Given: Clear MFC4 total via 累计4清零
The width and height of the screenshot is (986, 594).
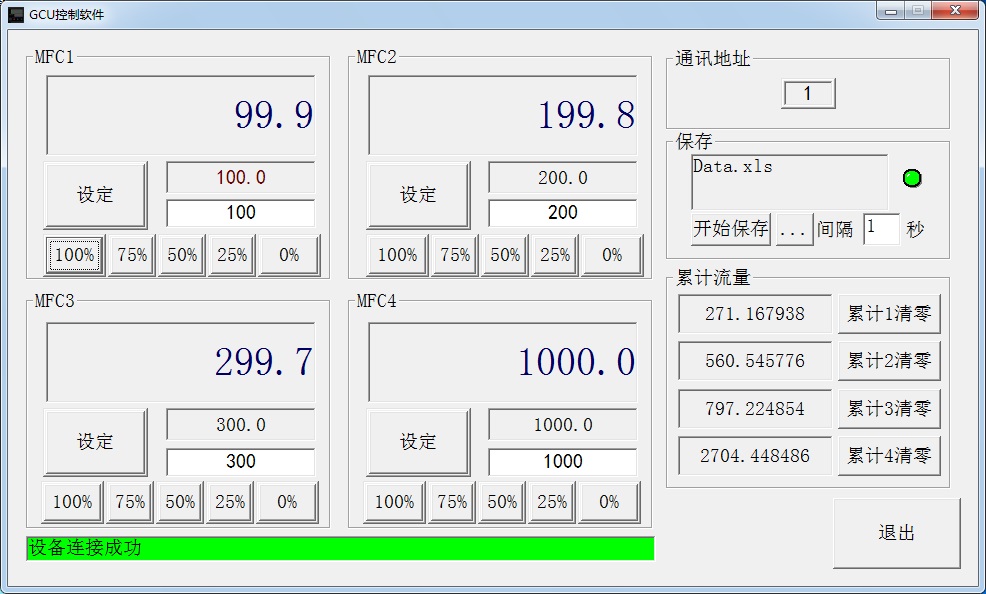Looking at the screenshot, I should click(889, 456).
